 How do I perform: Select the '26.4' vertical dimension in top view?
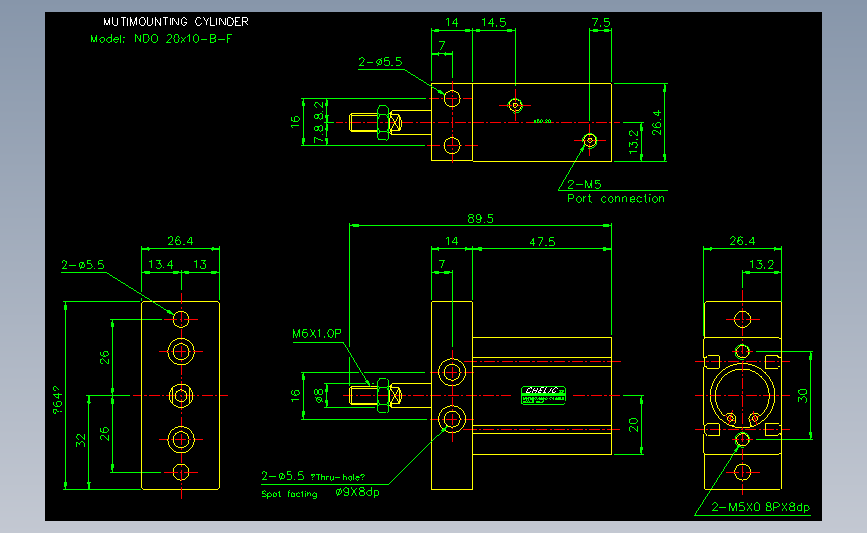click(x=656, y=122)
